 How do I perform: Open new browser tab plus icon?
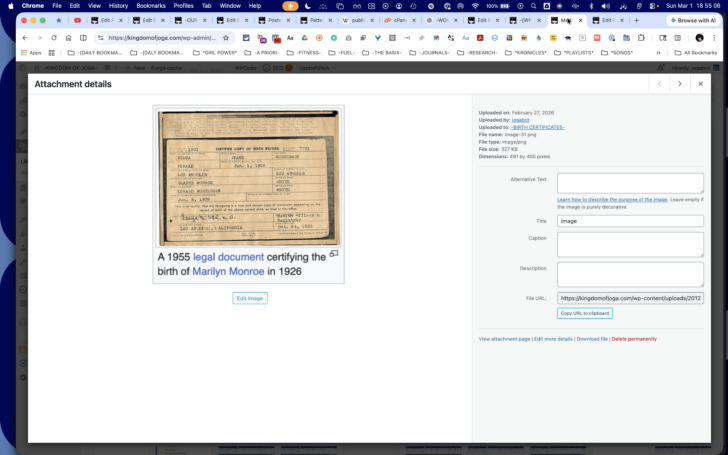point(637,20)
